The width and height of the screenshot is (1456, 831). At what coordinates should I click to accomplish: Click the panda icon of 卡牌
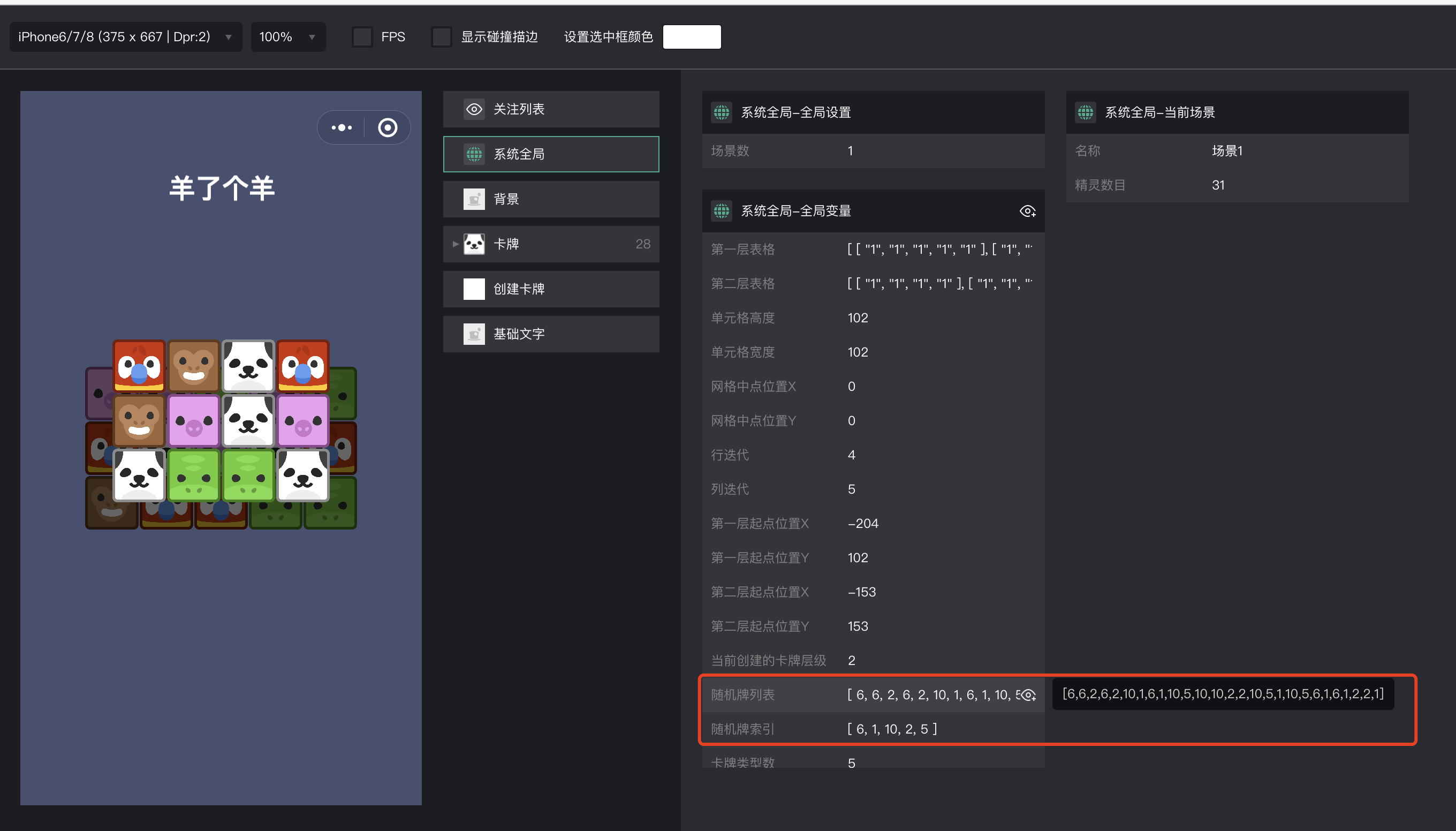click(x=474, y=244)
